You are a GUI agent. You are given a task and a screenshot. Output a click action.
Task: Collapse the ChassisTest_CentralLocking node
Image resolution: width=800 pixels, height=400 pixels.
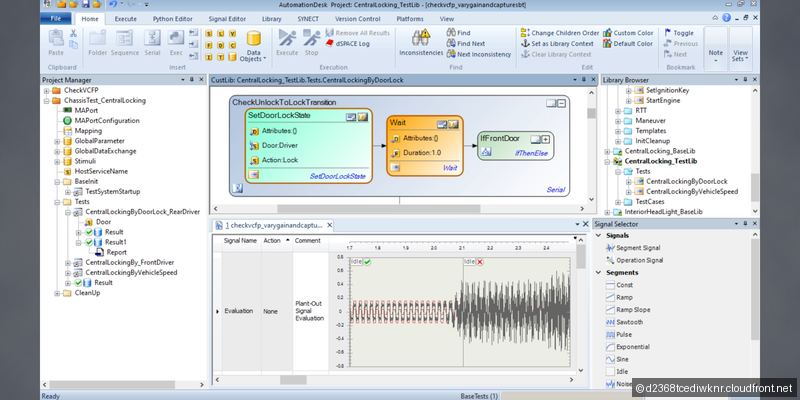point(46,101)
